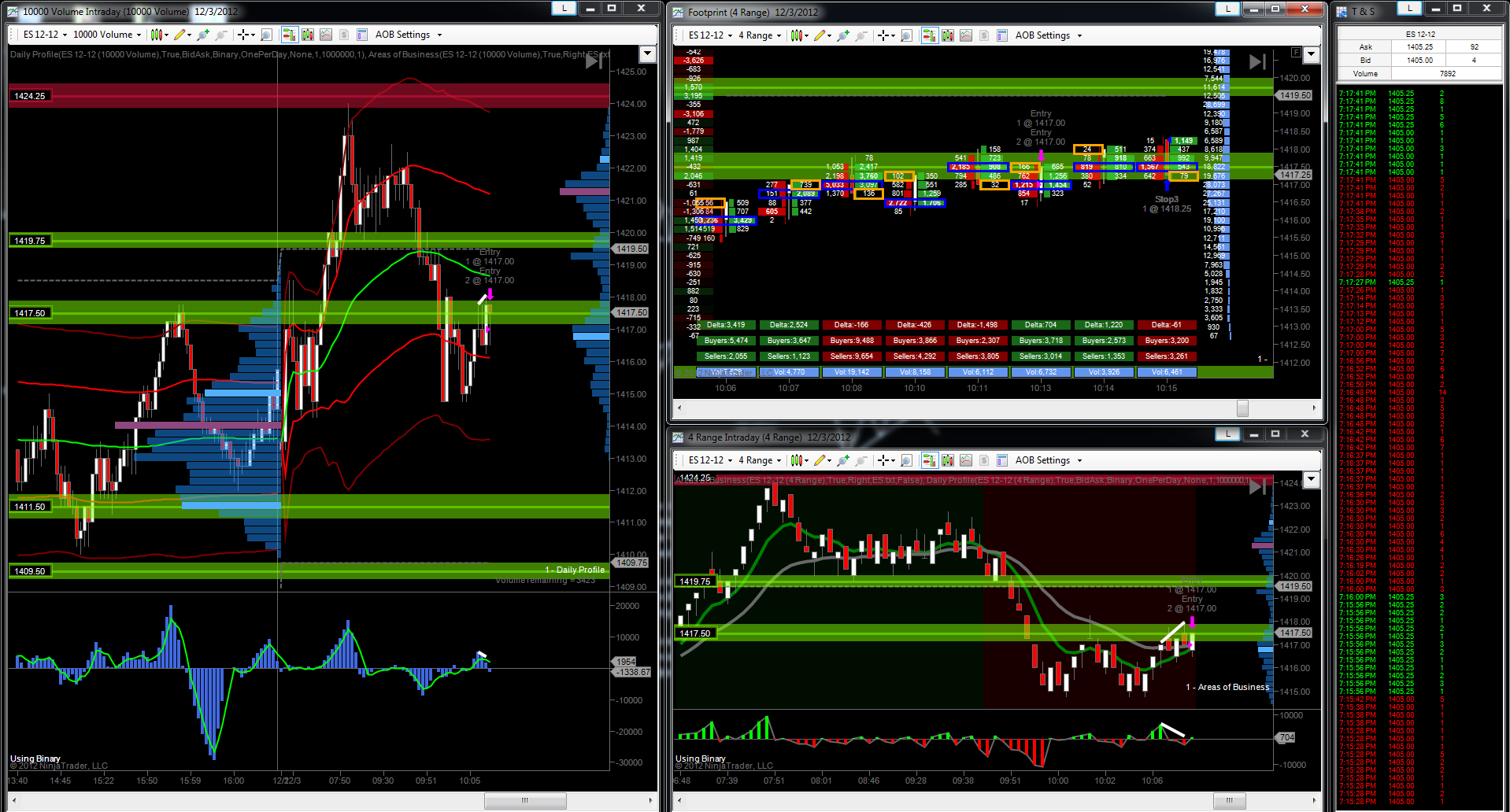Open Strategies dollar icon in 10000 Volume window
The image size is (1510, 812).
coord(343,35)
